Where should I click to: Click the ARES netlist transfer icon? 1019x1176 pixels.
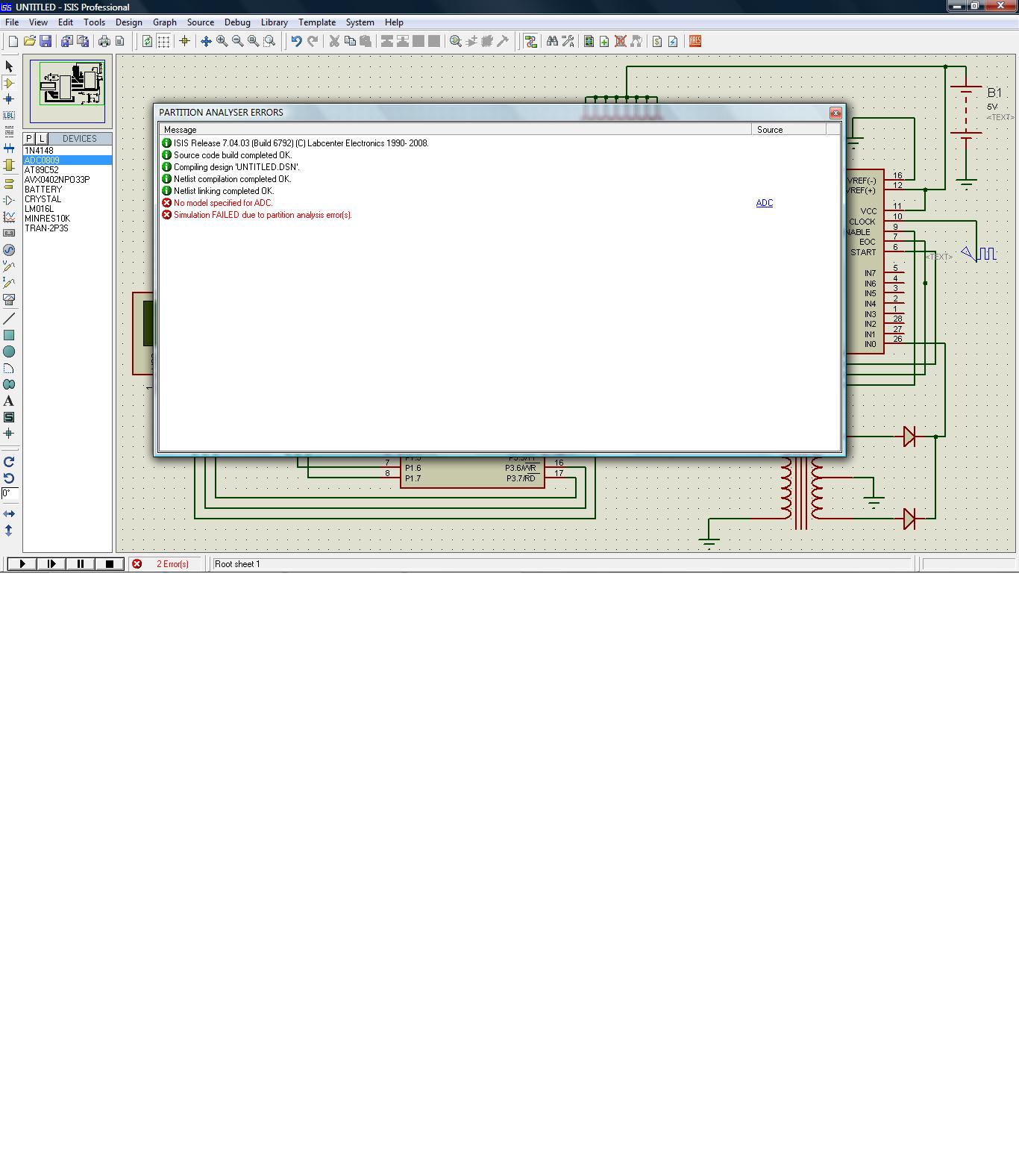(695, 42)
